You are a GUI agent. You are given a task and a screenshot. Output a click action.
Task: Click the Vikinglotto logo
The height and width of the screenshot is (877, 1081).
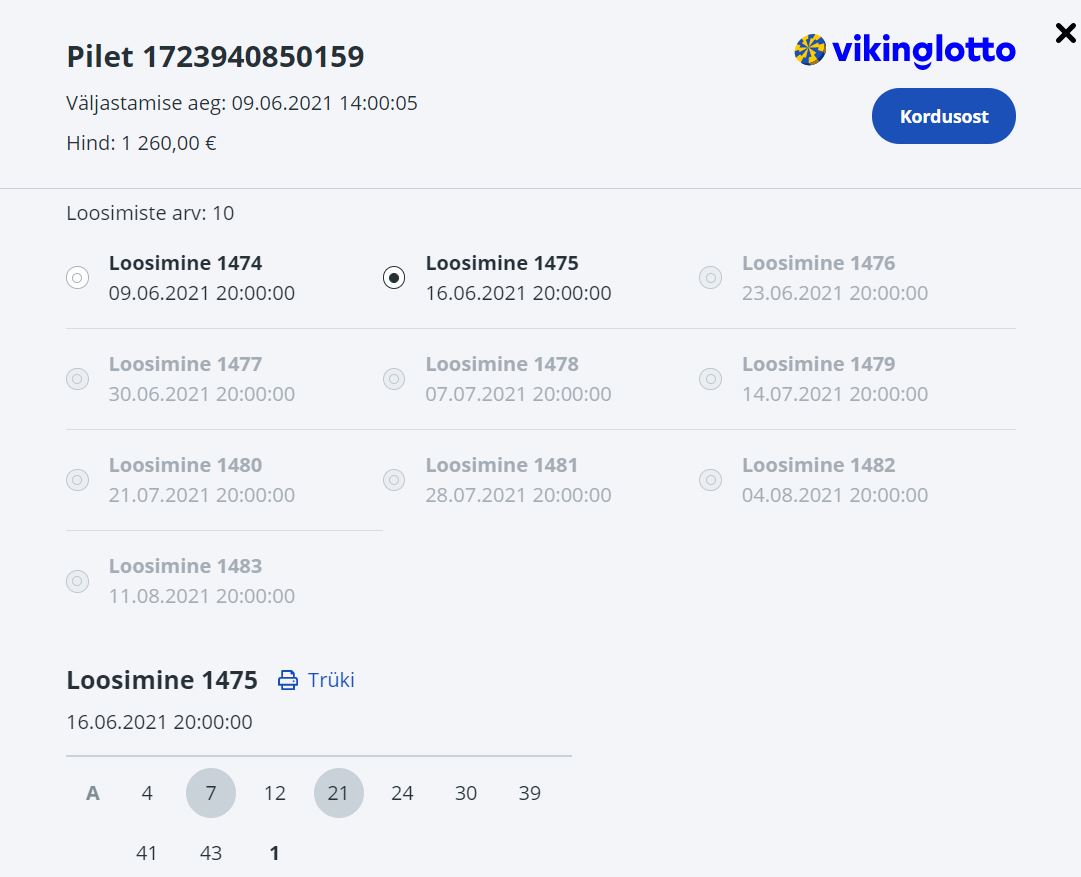coord(904,50)
